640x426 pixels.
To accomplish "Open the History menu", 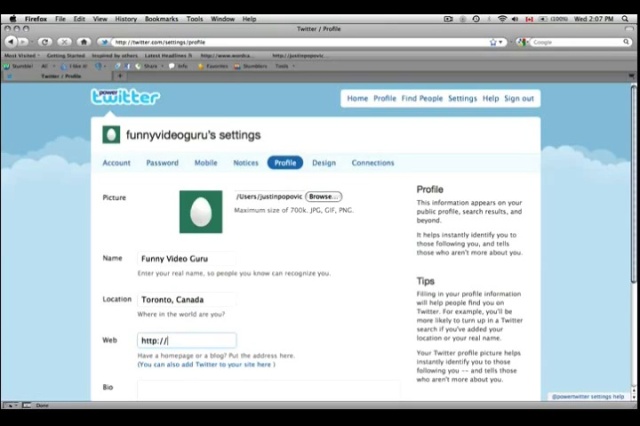I will (126, 19).
